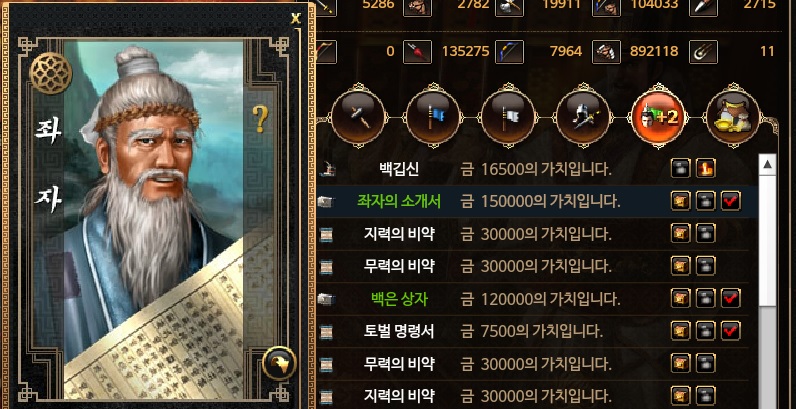Click the flame icon on 백갑신 row
The height and width of the screenshot is (409, 800).
click(x=706, y=168)
